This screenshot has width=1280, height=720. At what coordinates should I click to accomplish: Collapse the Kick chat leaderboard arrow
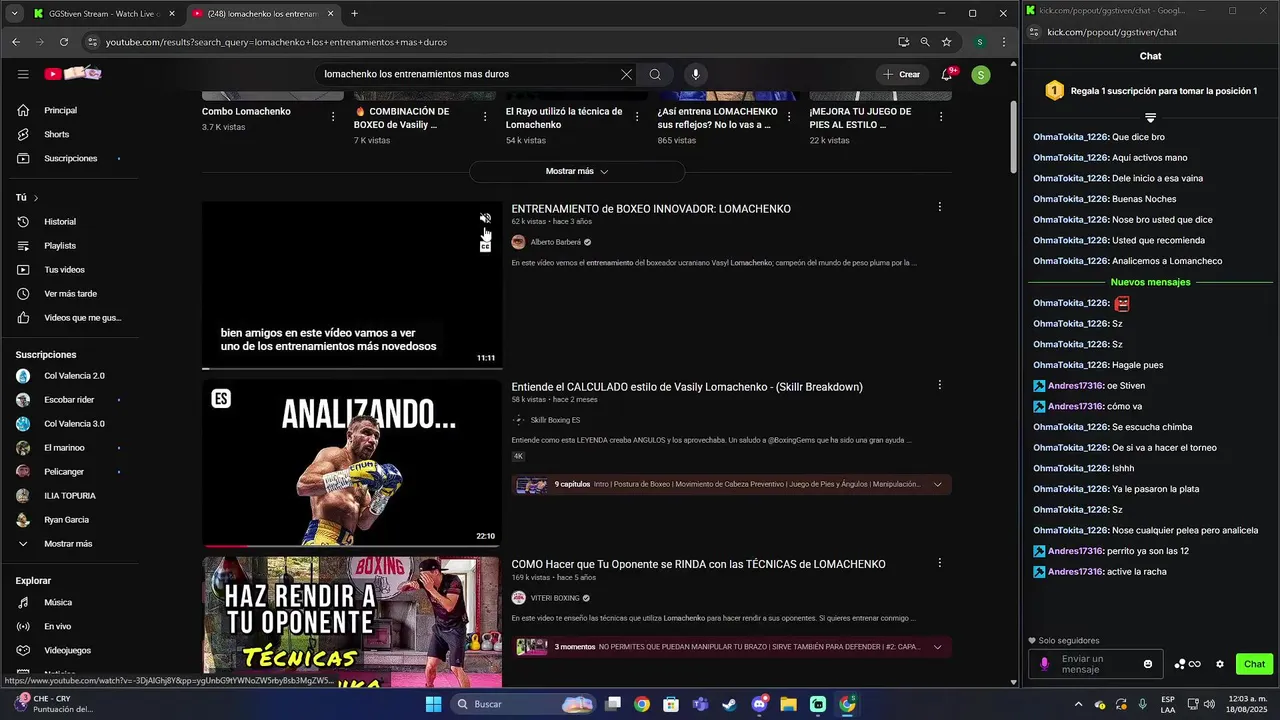pos(1150,117)
